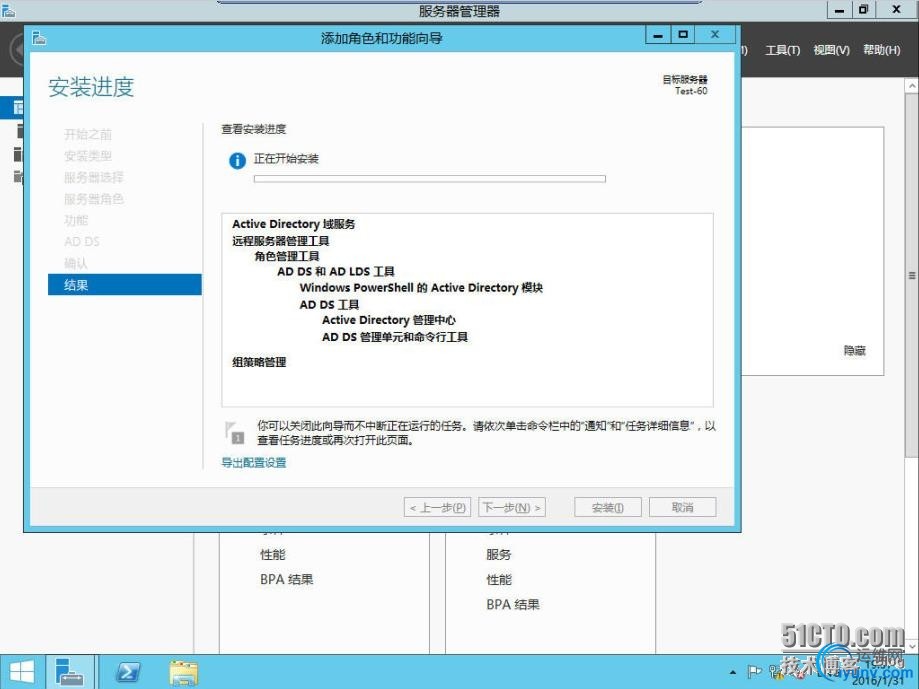
Task: Open left tile's BPA 结果 in Server Manager
Action: click(287, 579)
